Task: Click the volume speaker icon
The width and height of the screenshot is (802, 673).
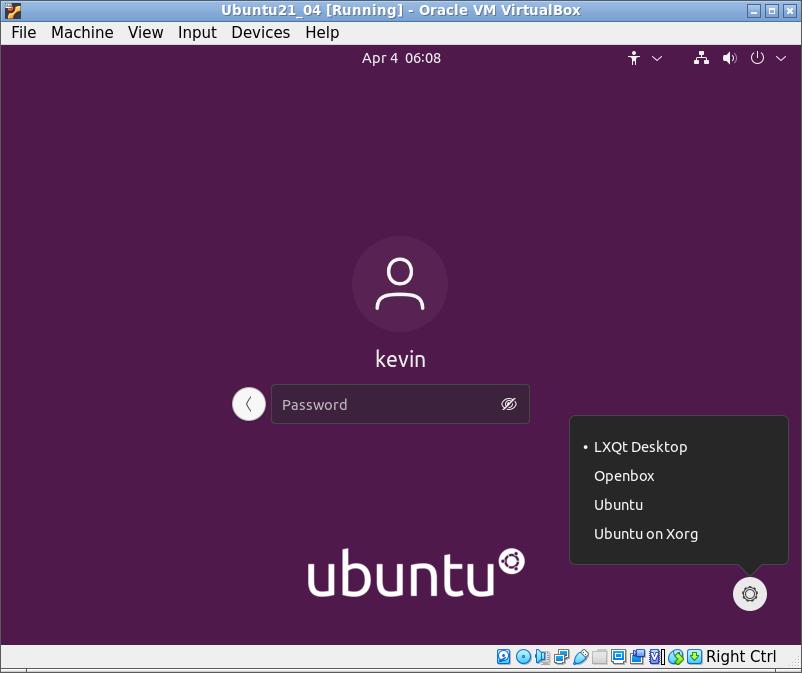Action: pos(729,58)
